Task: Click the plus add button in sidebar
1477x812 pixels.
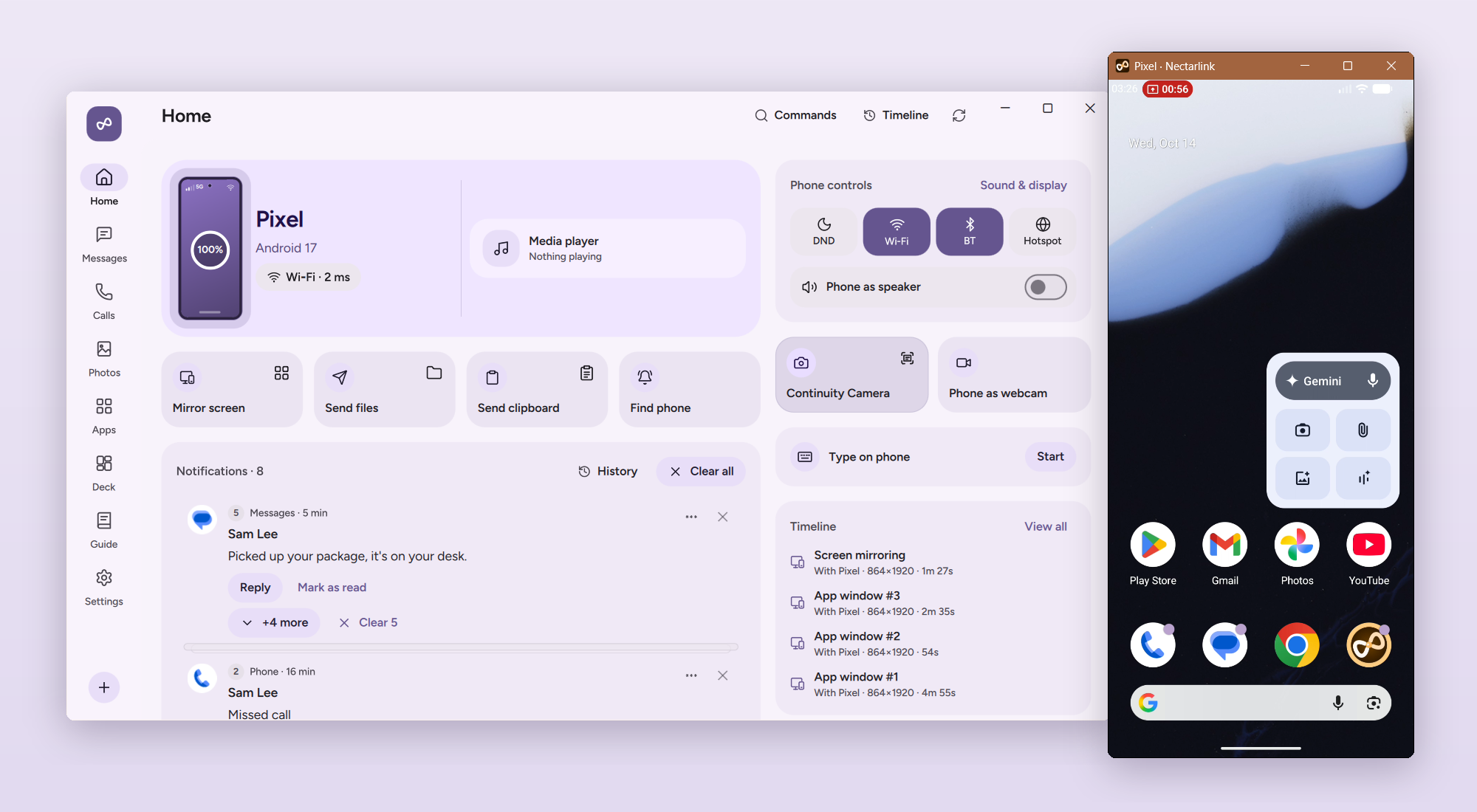Action: pos(104,687)
